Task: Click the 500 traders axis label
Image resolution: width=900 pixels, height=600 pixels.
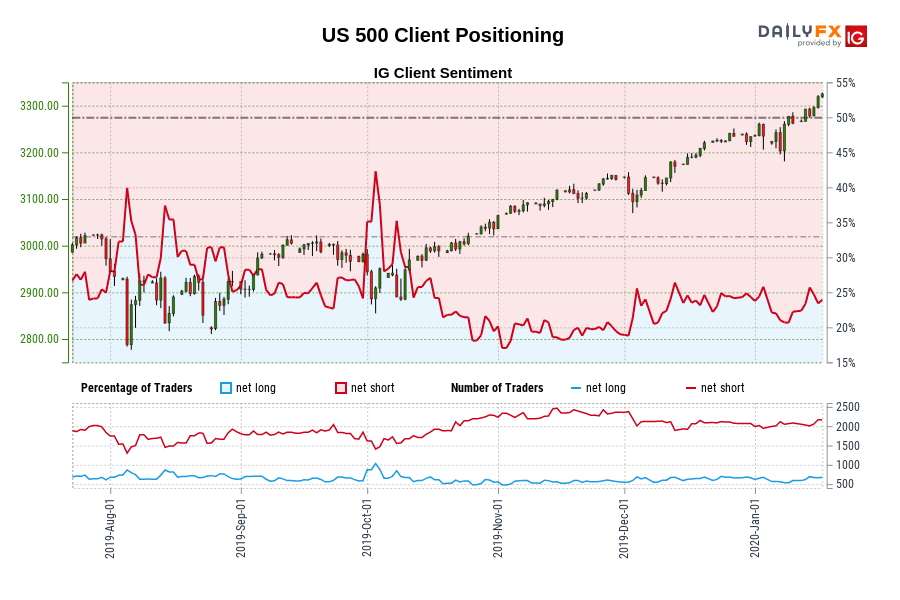Action: [845, 485]
